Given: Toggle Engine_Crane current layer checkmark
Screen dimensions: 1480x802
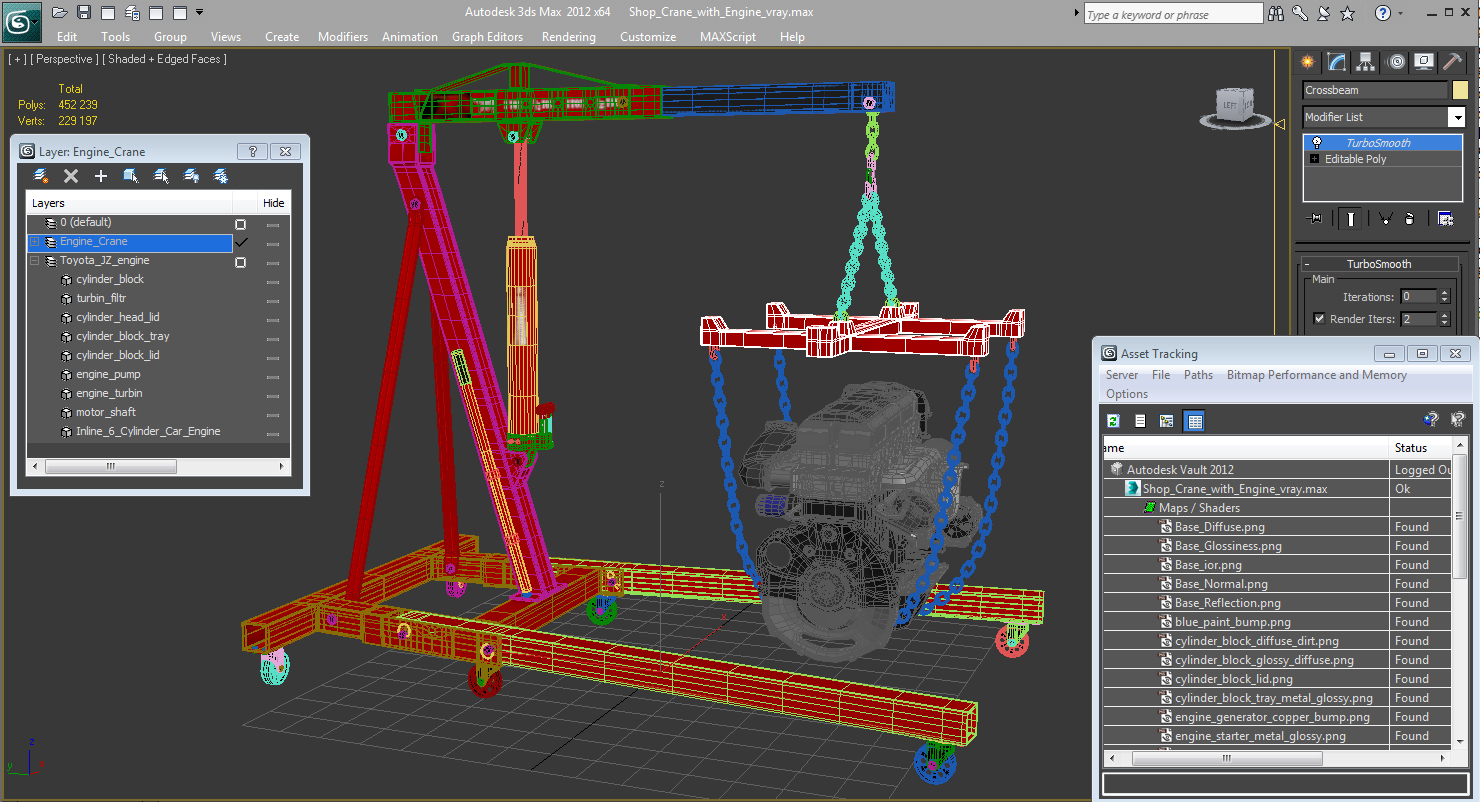Looking at the screenshot, I should click(x=240, y=242).
